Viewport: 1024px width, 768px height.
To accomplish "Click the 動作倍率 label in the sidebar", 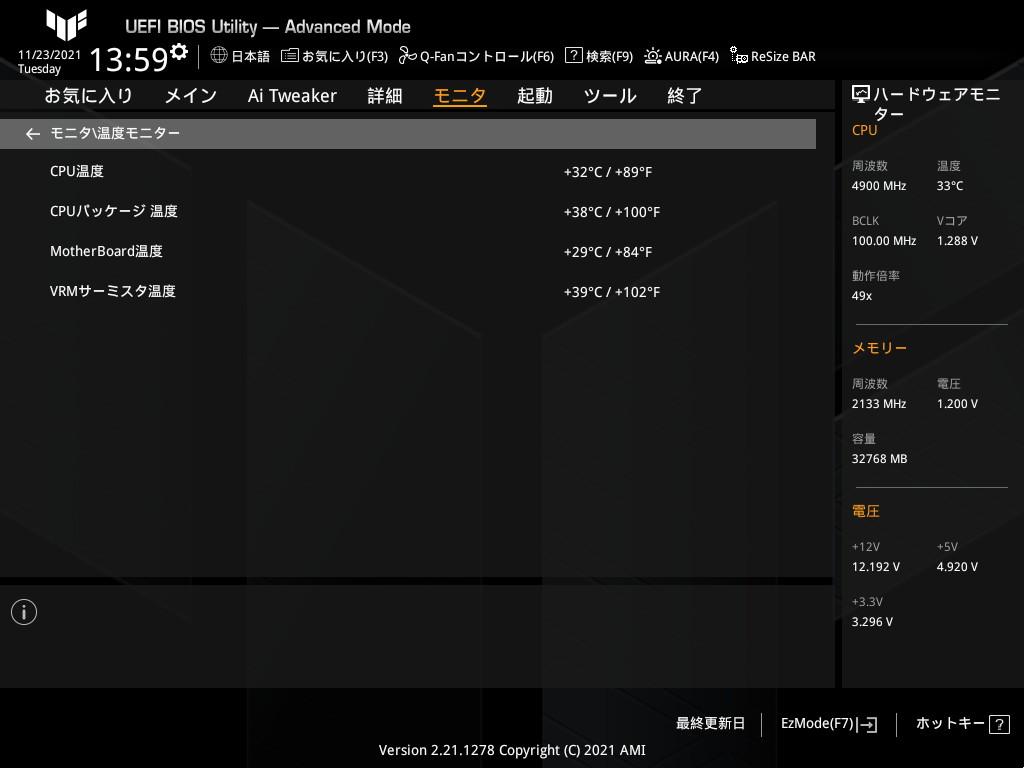I will [x=876, y=276].
